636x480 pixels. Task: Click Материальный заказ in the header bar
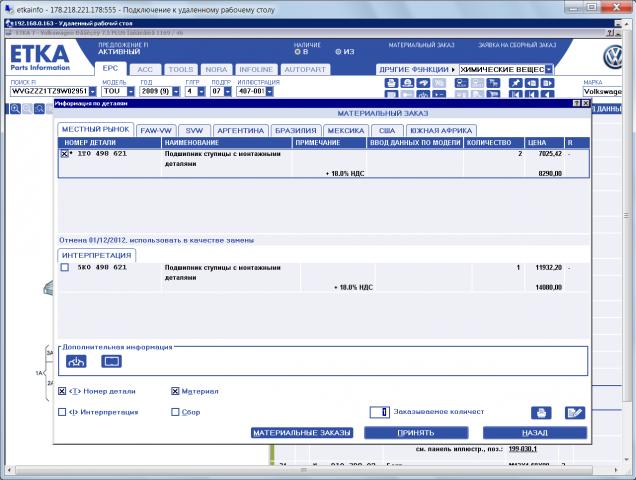(x=421, y=45)
